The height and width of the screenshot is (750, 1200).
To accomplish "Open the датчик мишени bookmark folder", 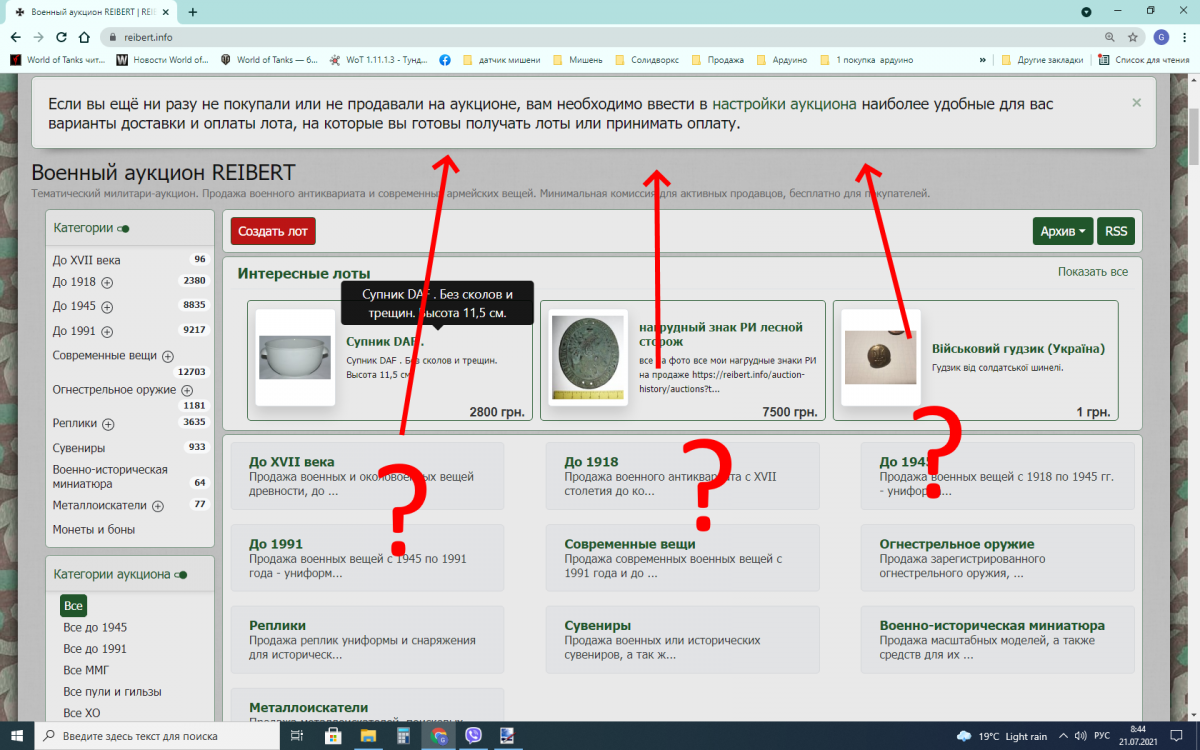I will click(x=502, y=60).
